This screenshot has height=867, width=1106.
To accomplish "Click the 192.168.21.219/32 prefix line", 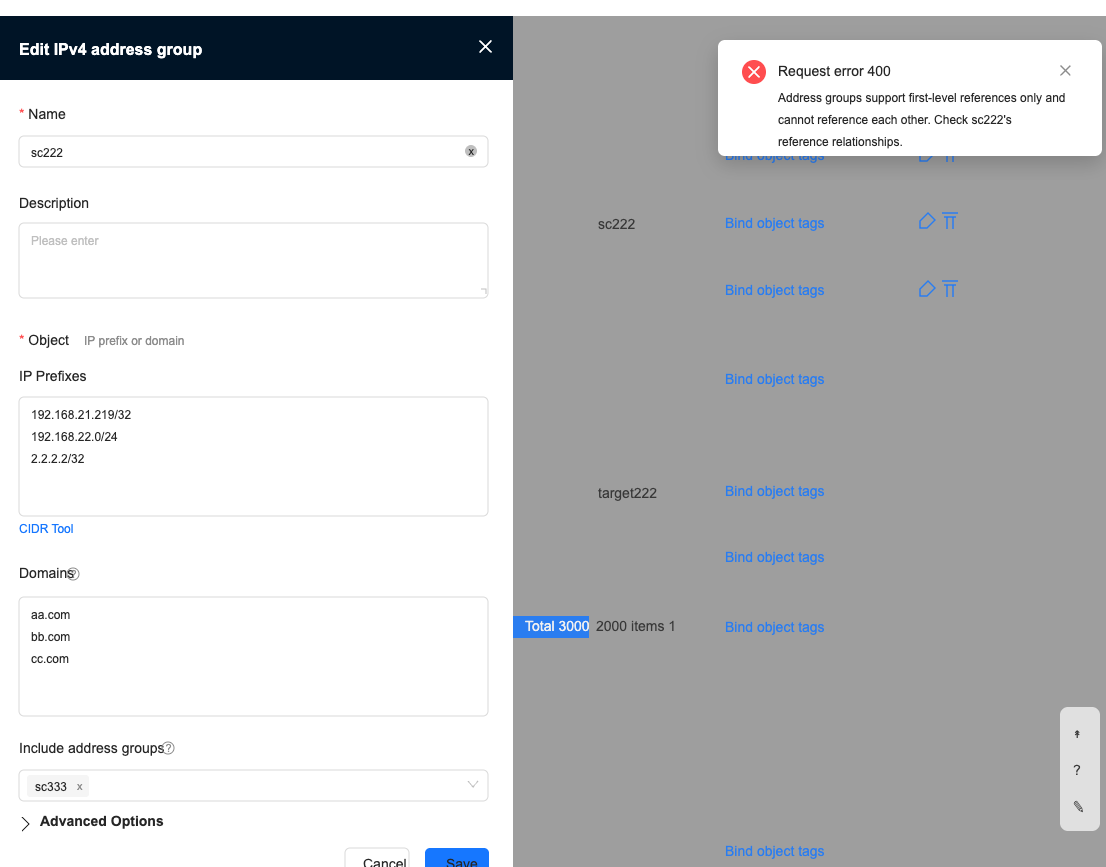I will click(81, 415).
